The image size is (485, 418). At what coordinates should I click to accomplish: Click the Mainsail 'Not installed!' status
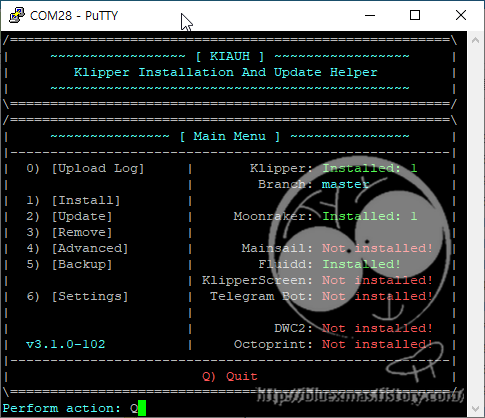(377, 248)
